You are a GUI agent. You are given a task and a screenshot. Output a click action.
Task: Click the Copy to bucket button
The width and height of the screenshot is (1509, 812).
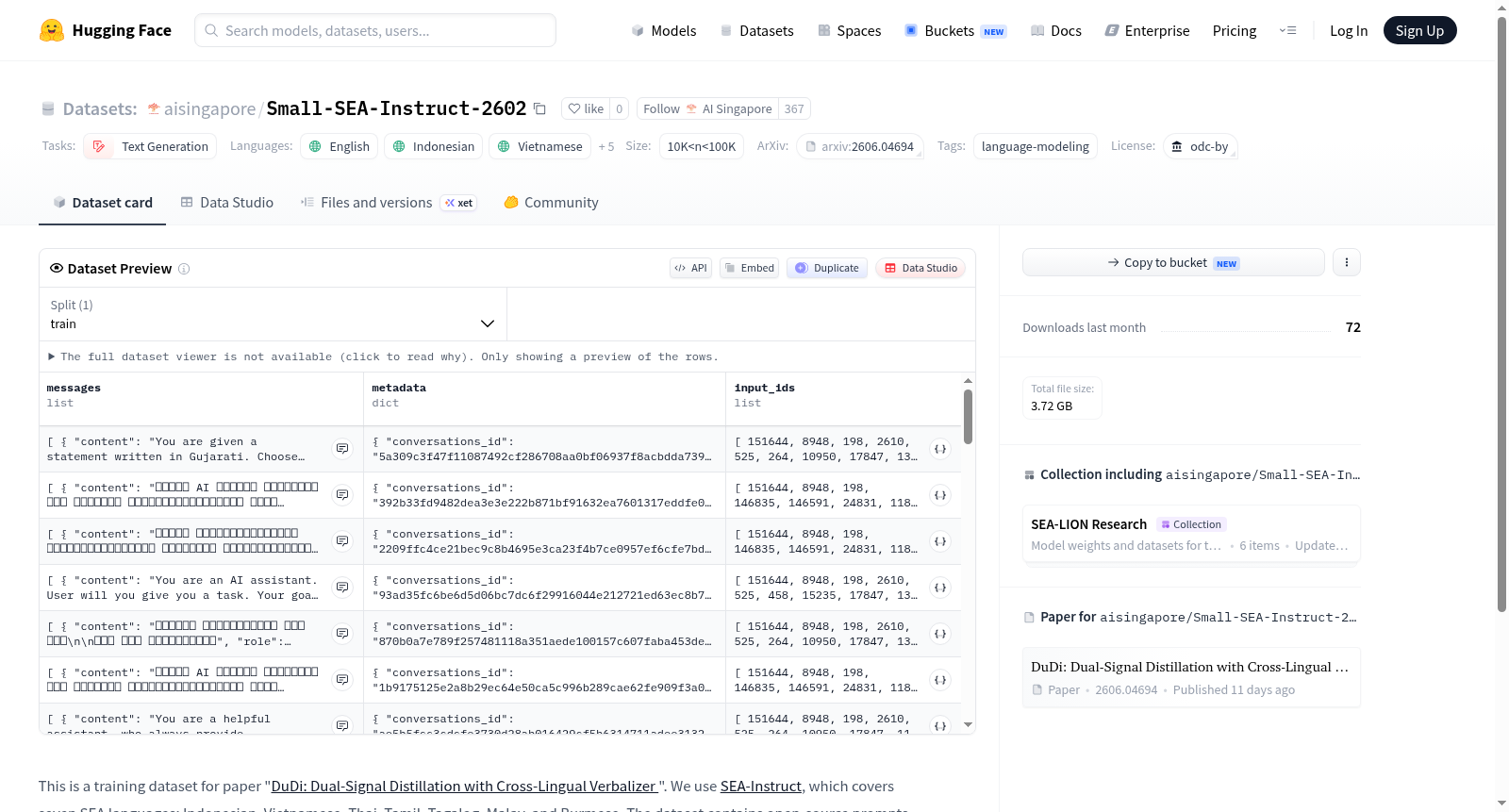pos(1173,262)
